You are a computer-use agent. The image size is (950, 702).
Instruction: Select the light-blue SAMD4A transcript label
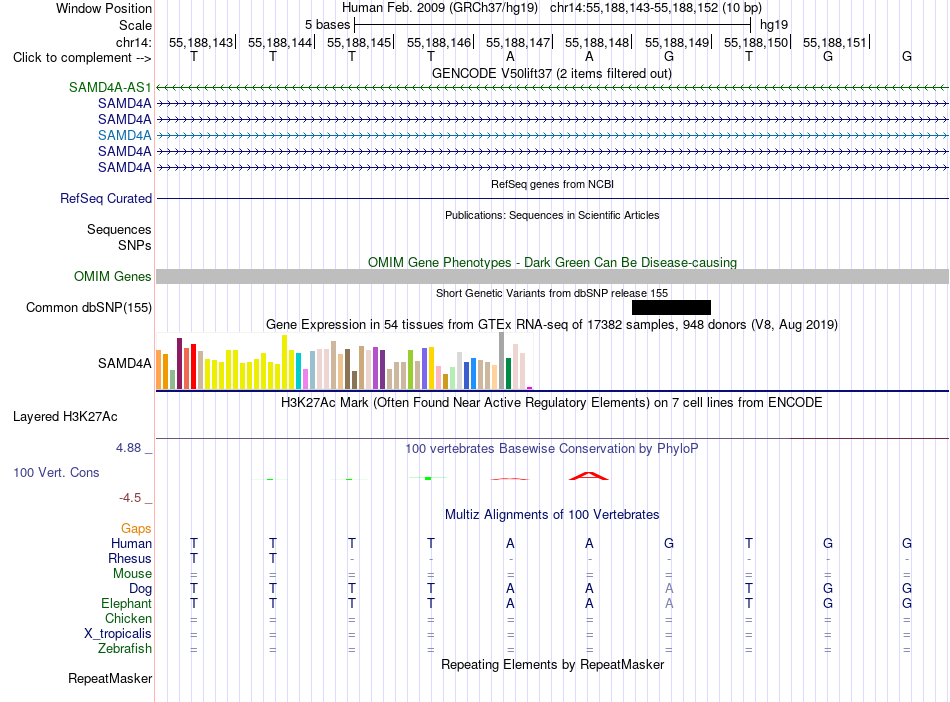click(124, 135)
